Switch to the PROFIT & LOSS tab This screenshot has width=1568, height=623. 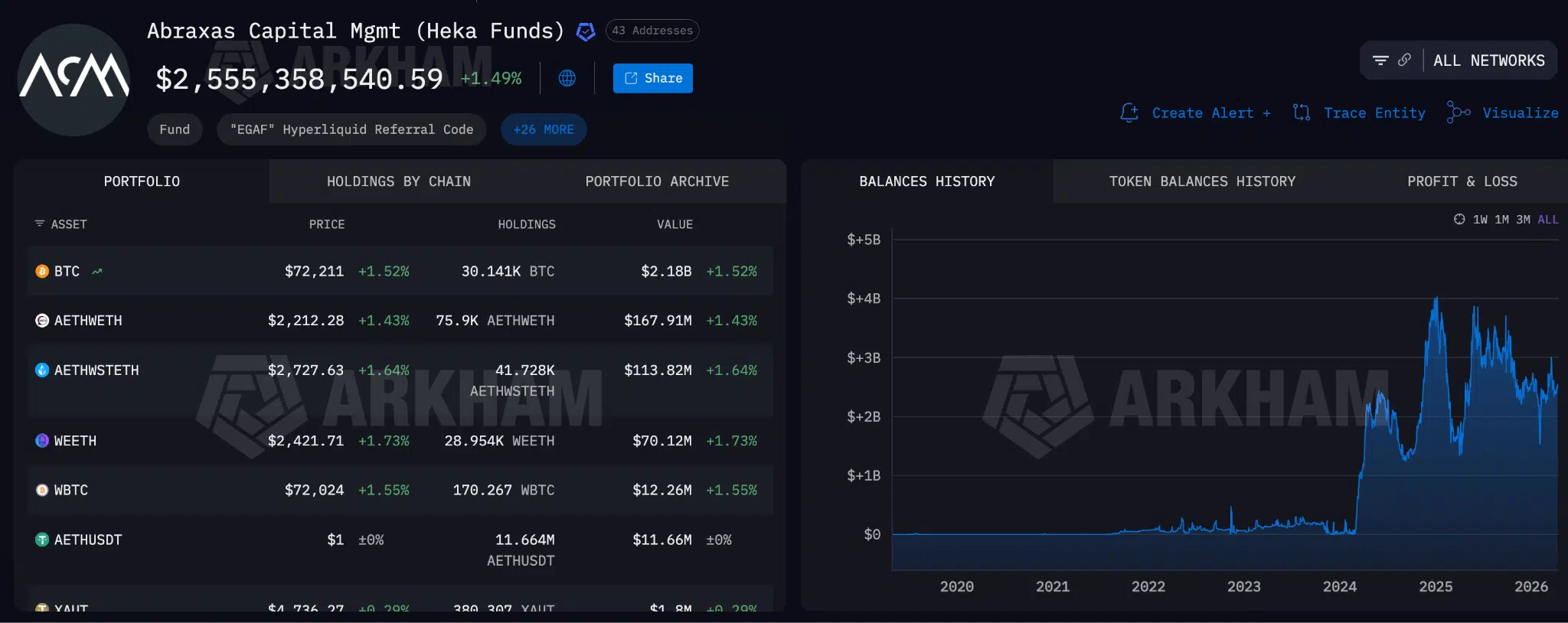click(1462, 181)
